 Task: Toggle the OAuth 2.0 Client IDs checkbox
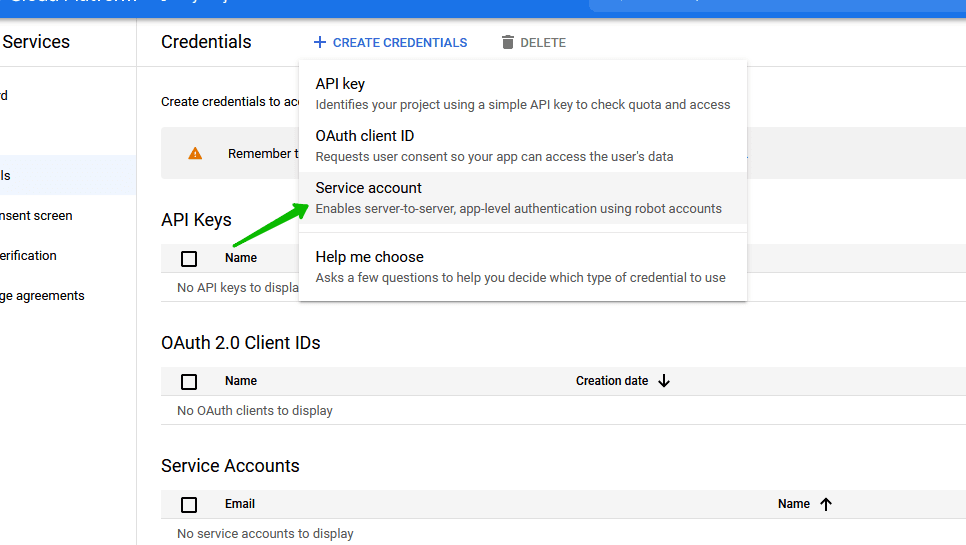point(189,381)
